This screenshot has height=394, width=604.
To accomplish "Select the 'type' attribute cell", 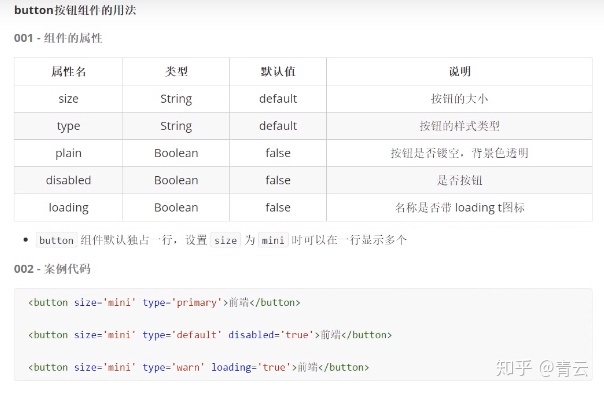I will 69,126.
